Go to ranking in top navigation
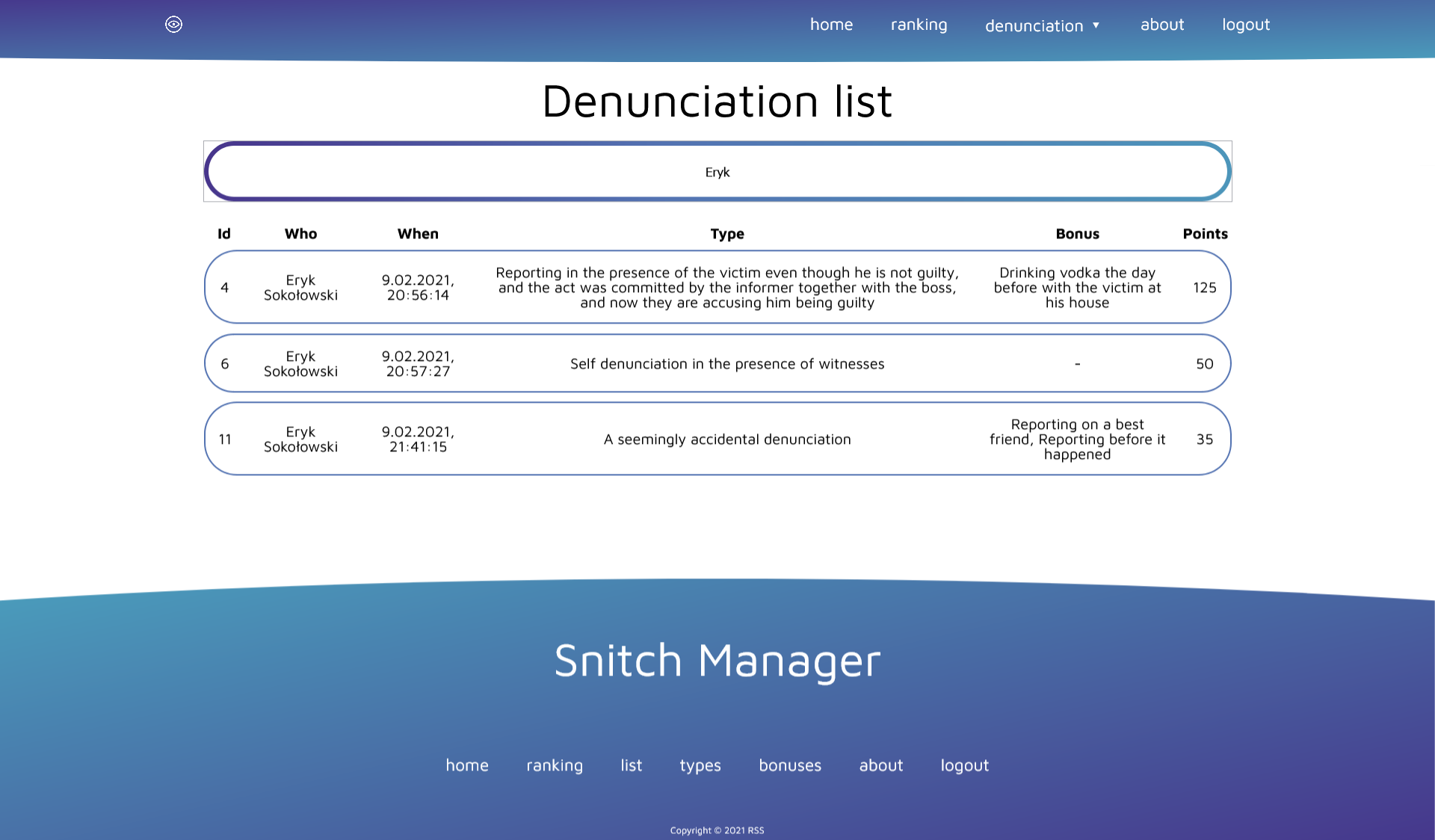The width and height of the screenshot is (1435, 840). point(919,25)
